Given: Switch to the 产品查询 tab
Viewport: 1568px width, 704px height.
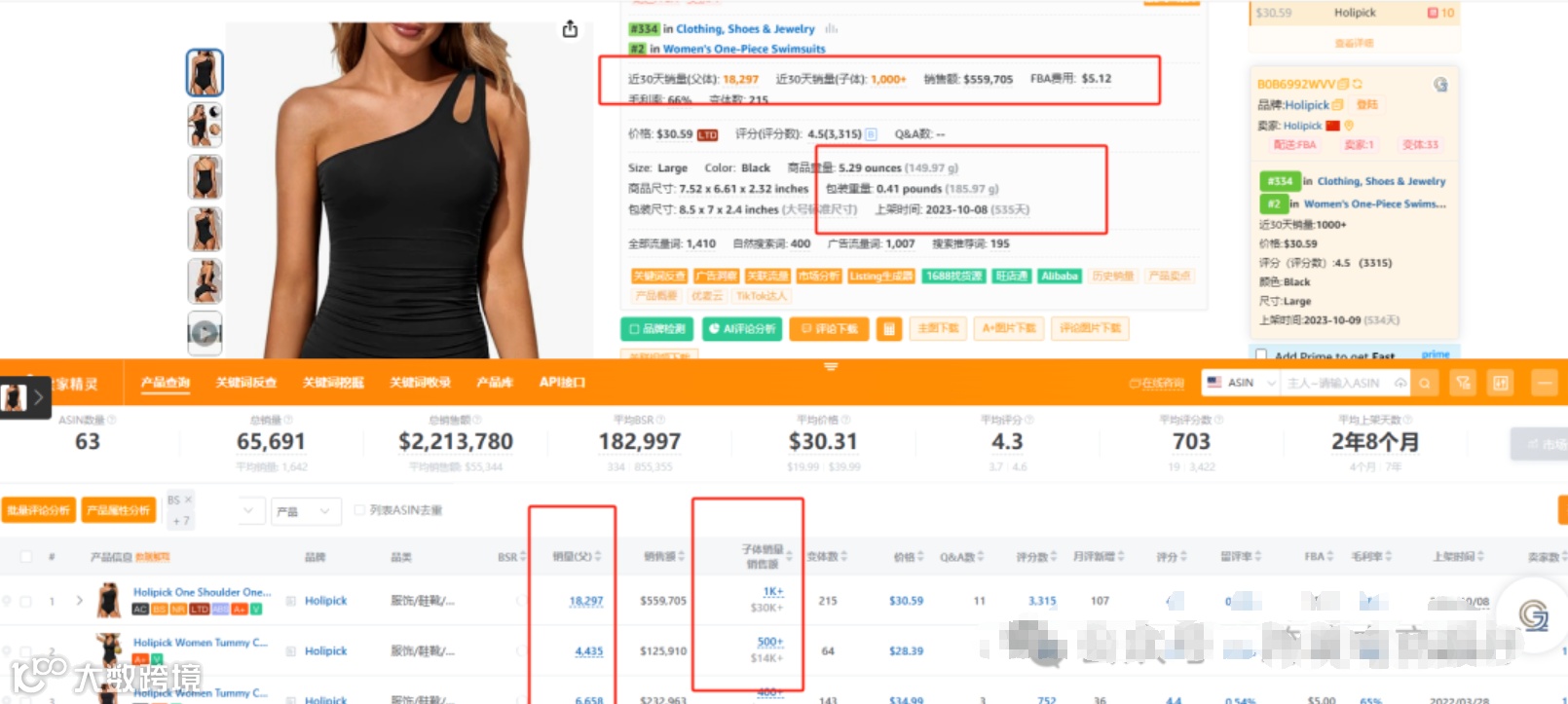Looking at the screenshot, I should [166, 383].
